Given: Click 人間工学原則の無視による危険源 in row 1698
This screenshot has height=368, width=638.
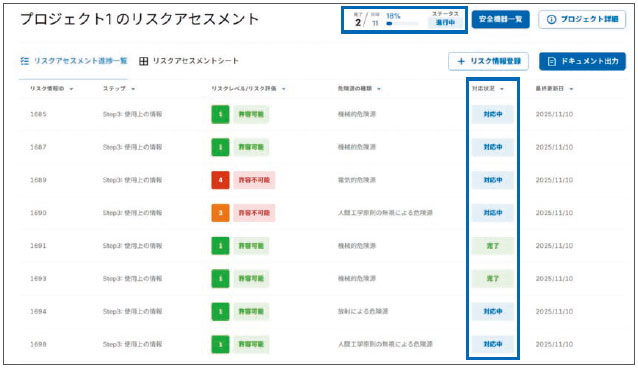Looking at the screenshot, I should click(x=385, y=344).
